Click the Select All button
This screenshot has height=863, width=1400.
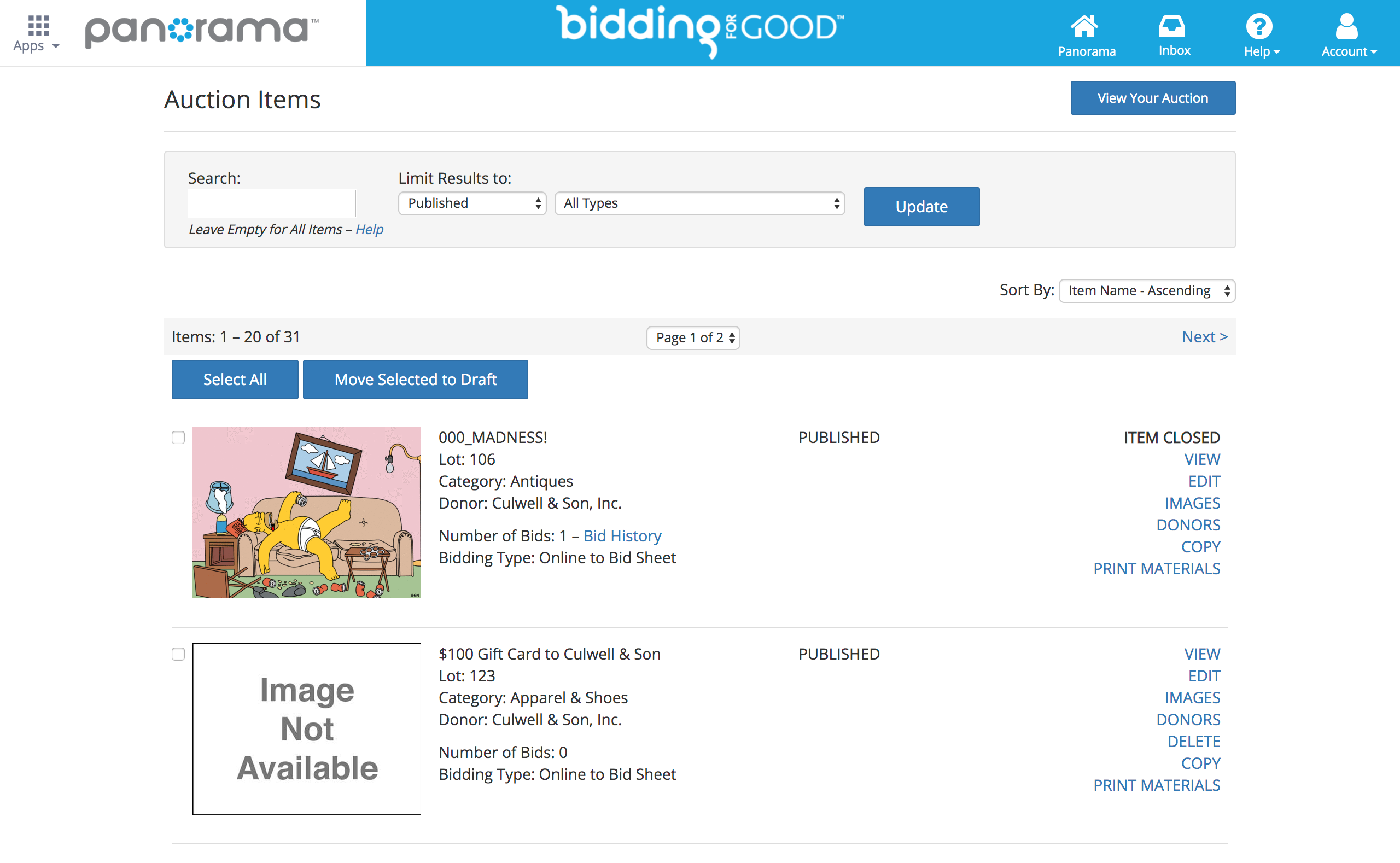pyautogui.click(x=235, y=380)
